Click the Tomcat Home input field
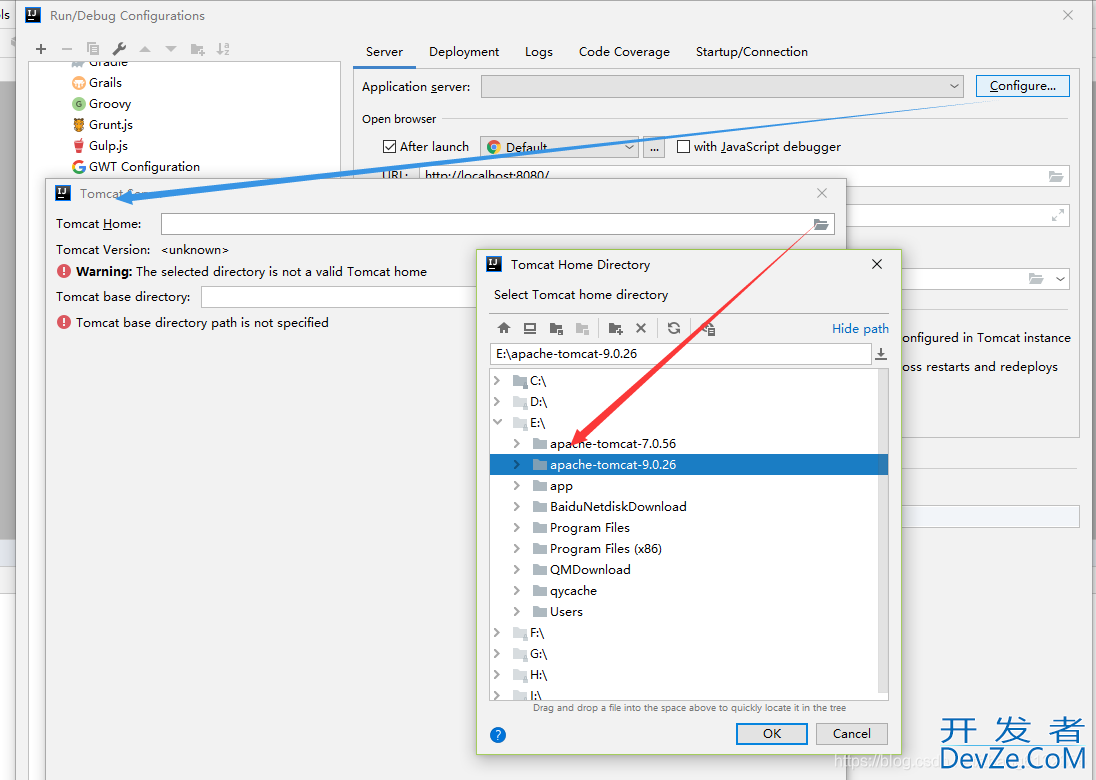This screenshot has height=780, width=1096. click(x=486, y=224)
